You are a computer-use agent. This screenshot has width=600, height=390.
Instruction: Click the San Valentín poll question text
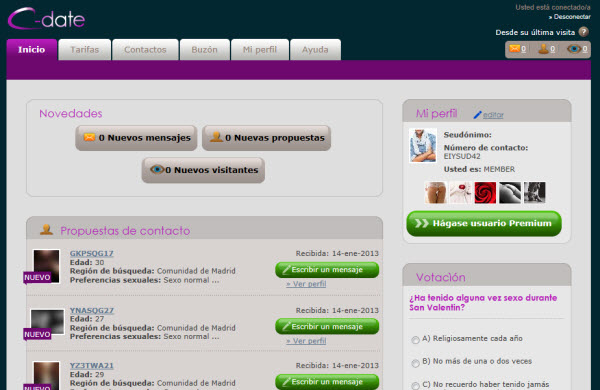click(x=483, y=303)
